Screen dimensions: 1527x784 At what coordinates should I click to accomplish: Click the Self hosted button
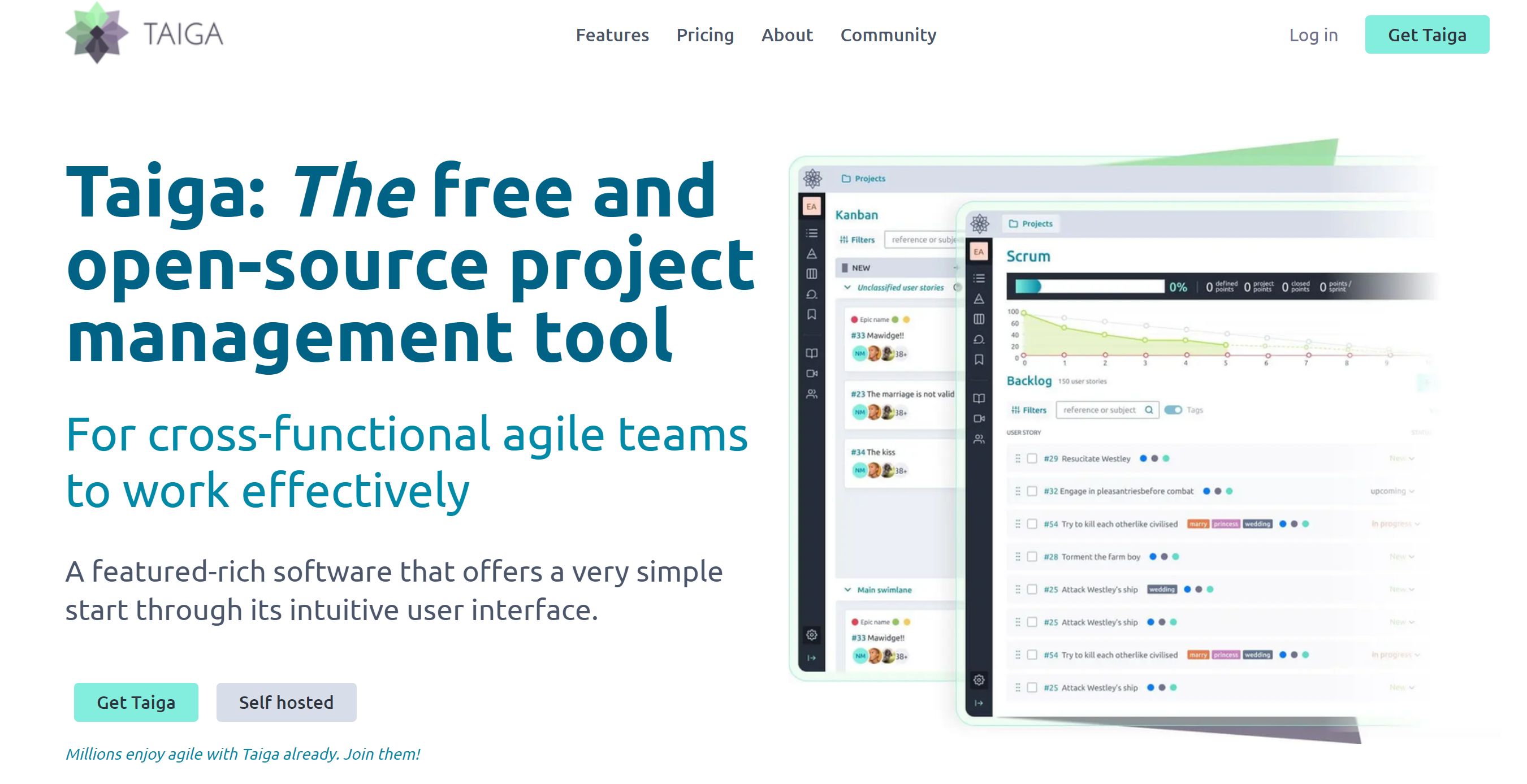point(285,702)
